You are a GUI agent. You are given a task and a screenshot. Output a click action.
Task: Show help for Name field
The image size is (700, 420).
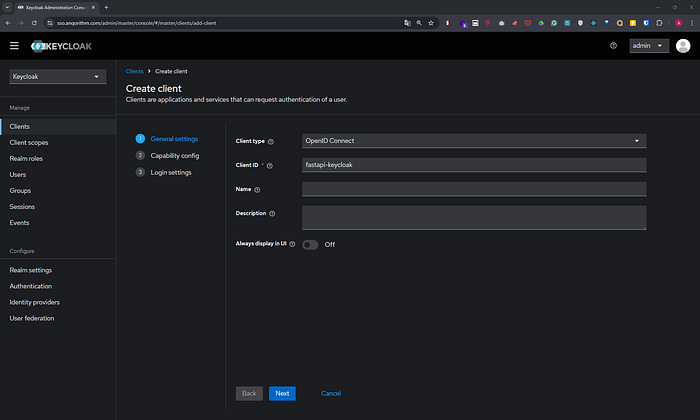tap(257, 190)
